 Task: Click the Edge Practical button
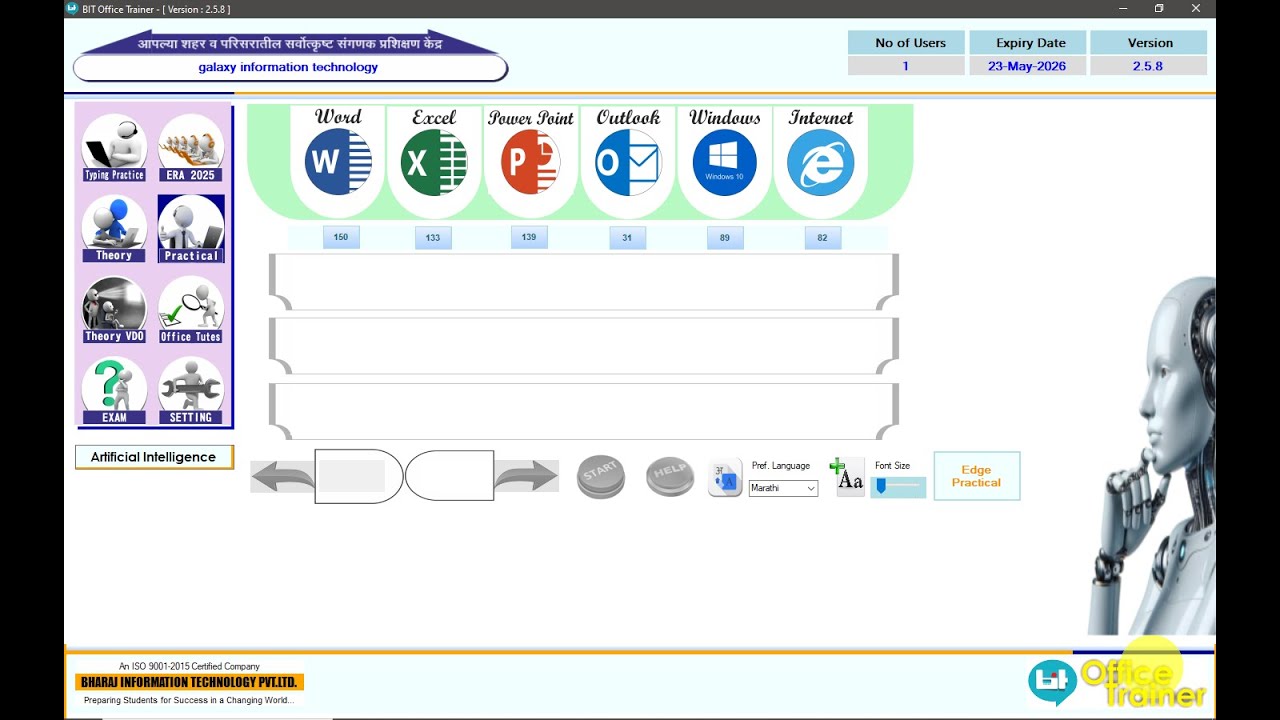(x=977, y=476)
